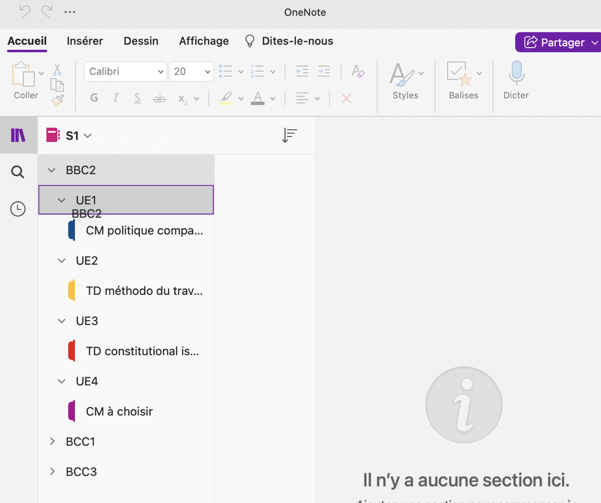Open bullet list style dropdown arrow

(x=241, y=71)
